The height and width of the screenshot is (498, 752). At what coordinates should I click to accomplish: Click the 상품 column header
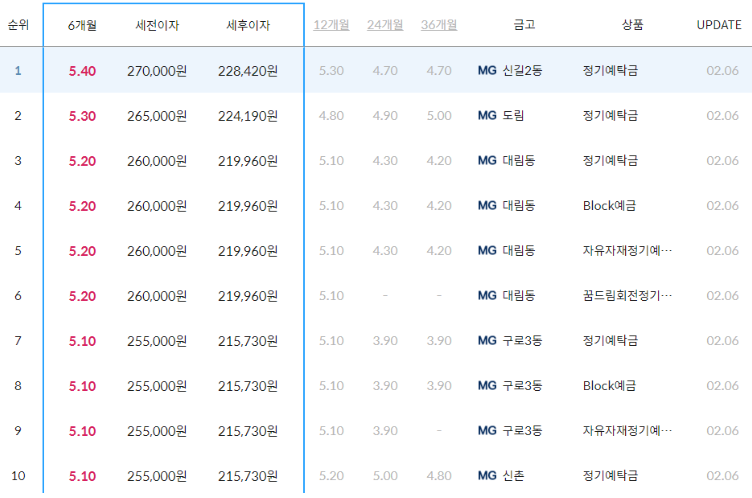pos(632,24)
